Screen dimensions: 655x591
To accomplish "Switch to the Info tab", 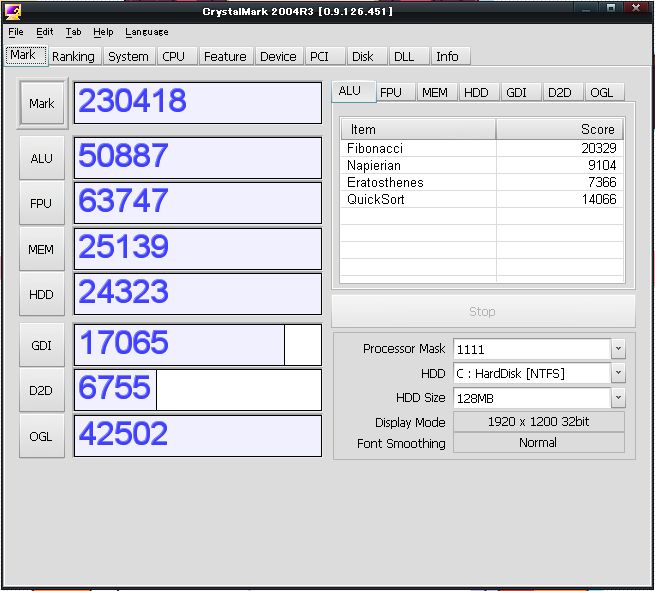I will pyautogui.click(x=450, y=56).
